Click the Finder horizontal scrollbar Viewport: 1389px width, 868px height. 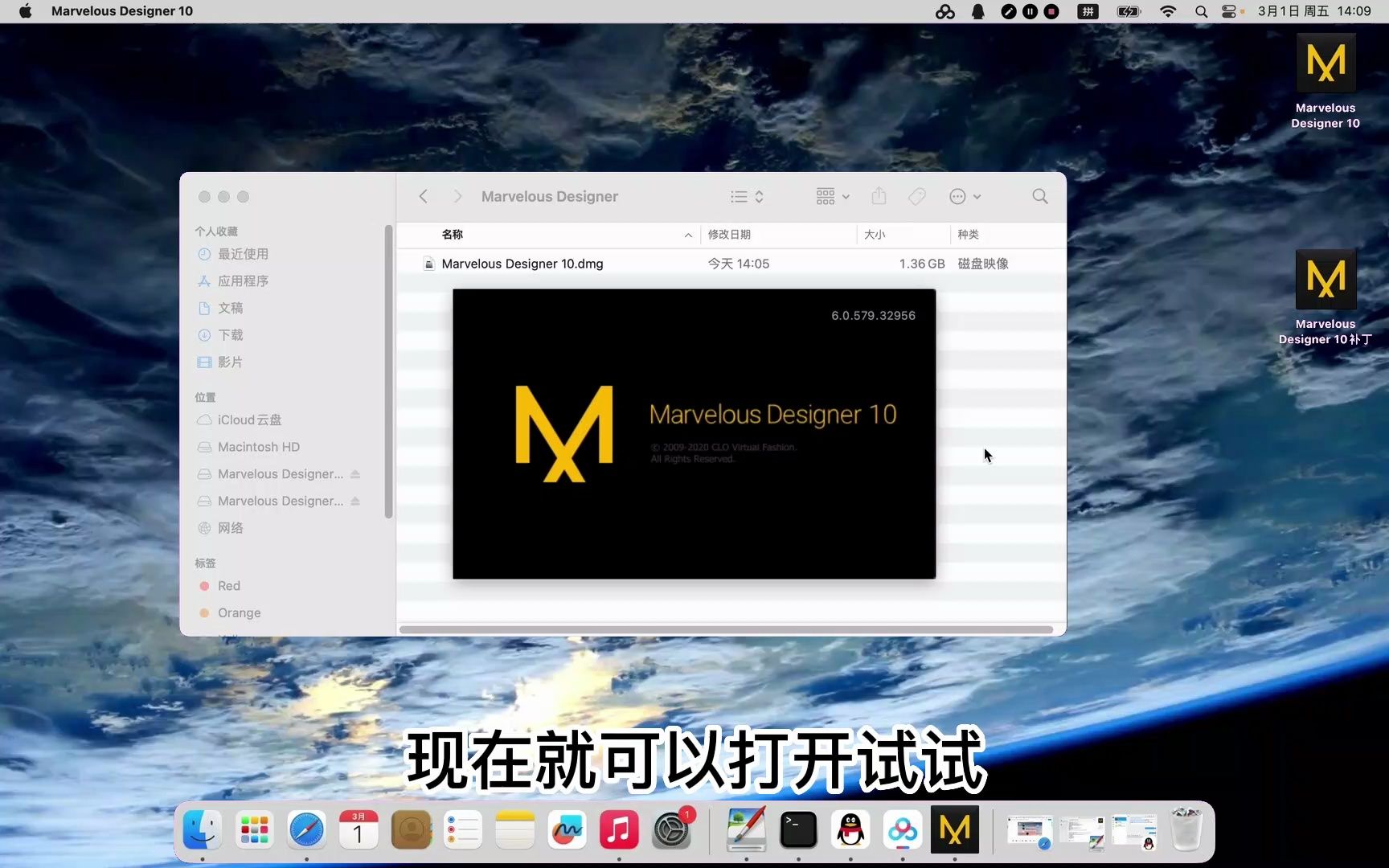click(x=726, y=629)
